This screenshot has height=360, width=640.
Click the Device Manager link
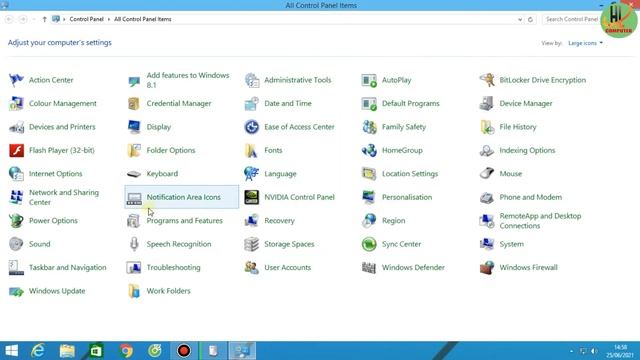coord(526,104)
